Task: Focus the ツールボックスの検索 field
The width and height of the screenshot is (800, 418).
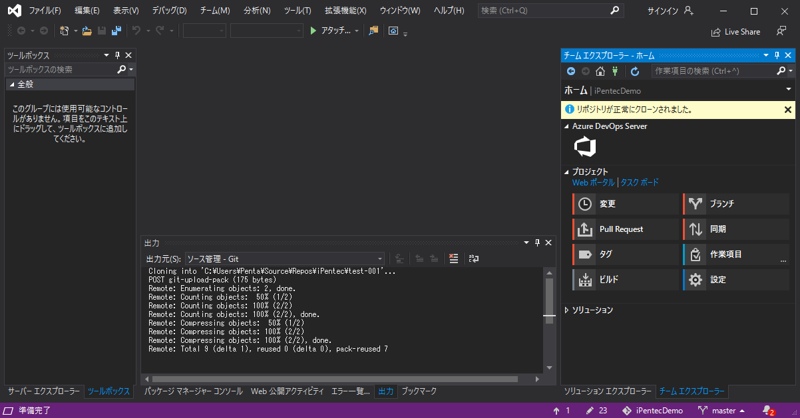Action: pyautogui.click(x=69, y=69)
